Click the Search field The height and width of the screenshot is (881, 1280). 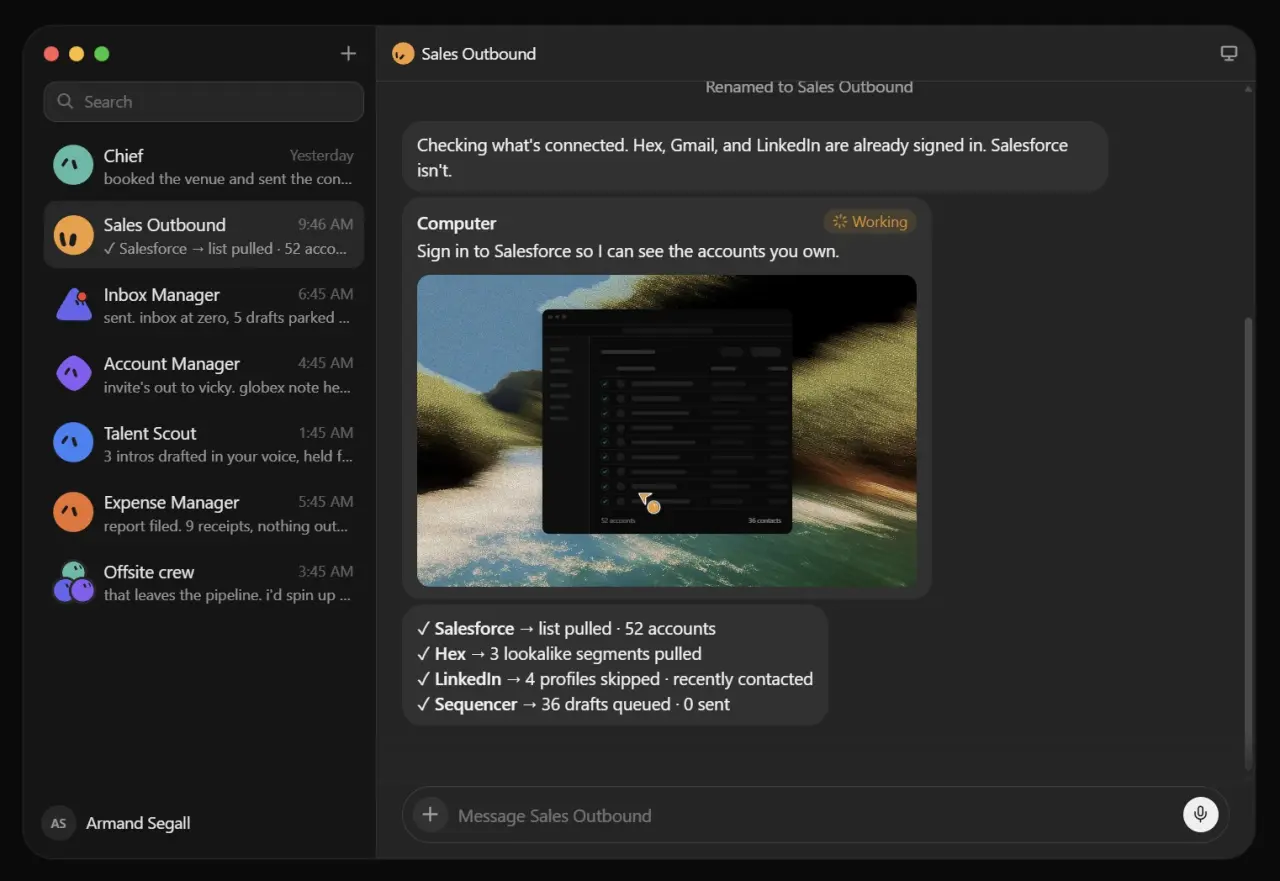(x=203, y=102)
